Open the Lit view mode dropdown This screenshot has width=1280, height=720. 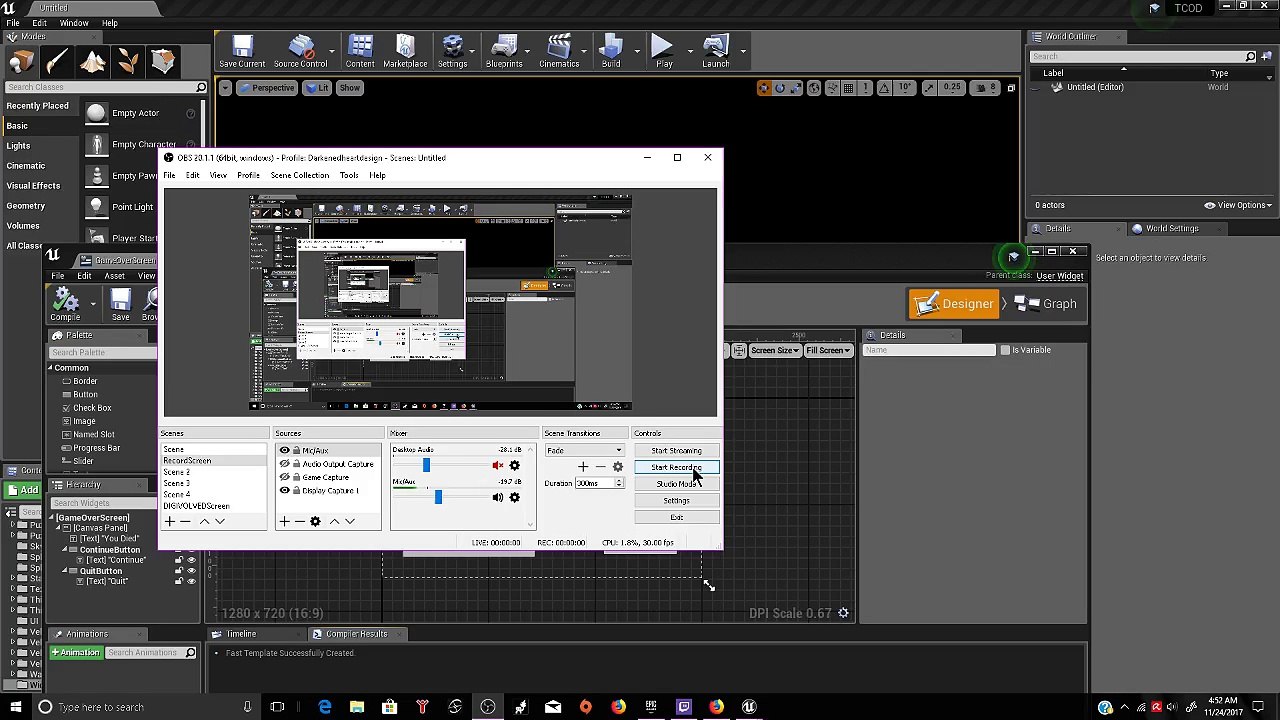coord(318,88)
